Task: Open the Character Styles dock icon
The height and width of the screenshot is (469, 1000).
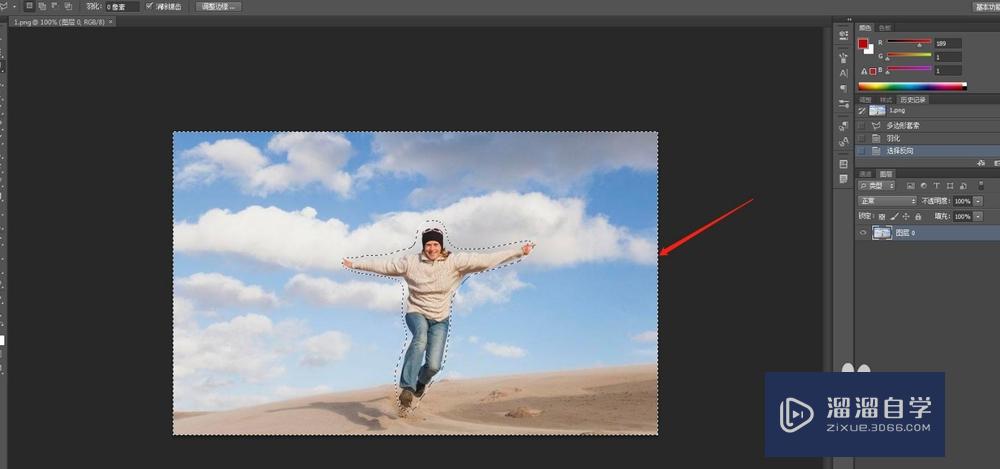Action: coord(844,142)
